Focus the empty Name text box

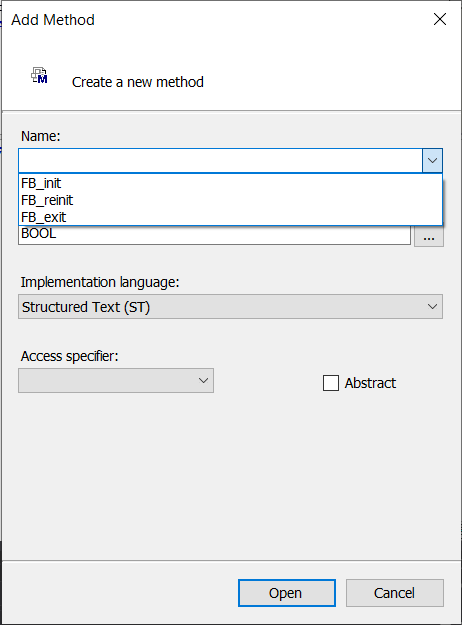click(220, 161)
